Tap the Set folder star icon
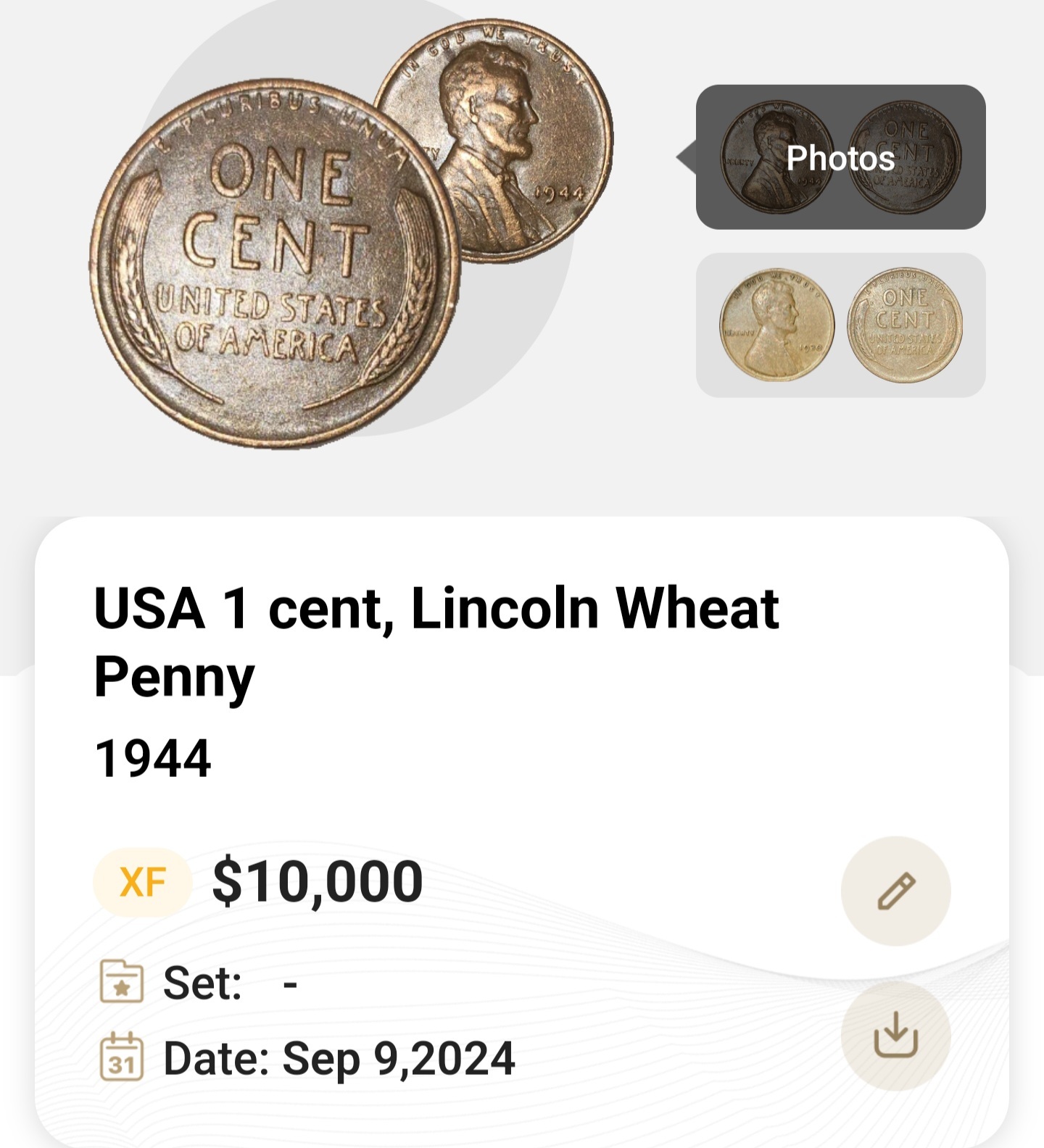This screenshot has width=1044, height=1148. [121, 981]
